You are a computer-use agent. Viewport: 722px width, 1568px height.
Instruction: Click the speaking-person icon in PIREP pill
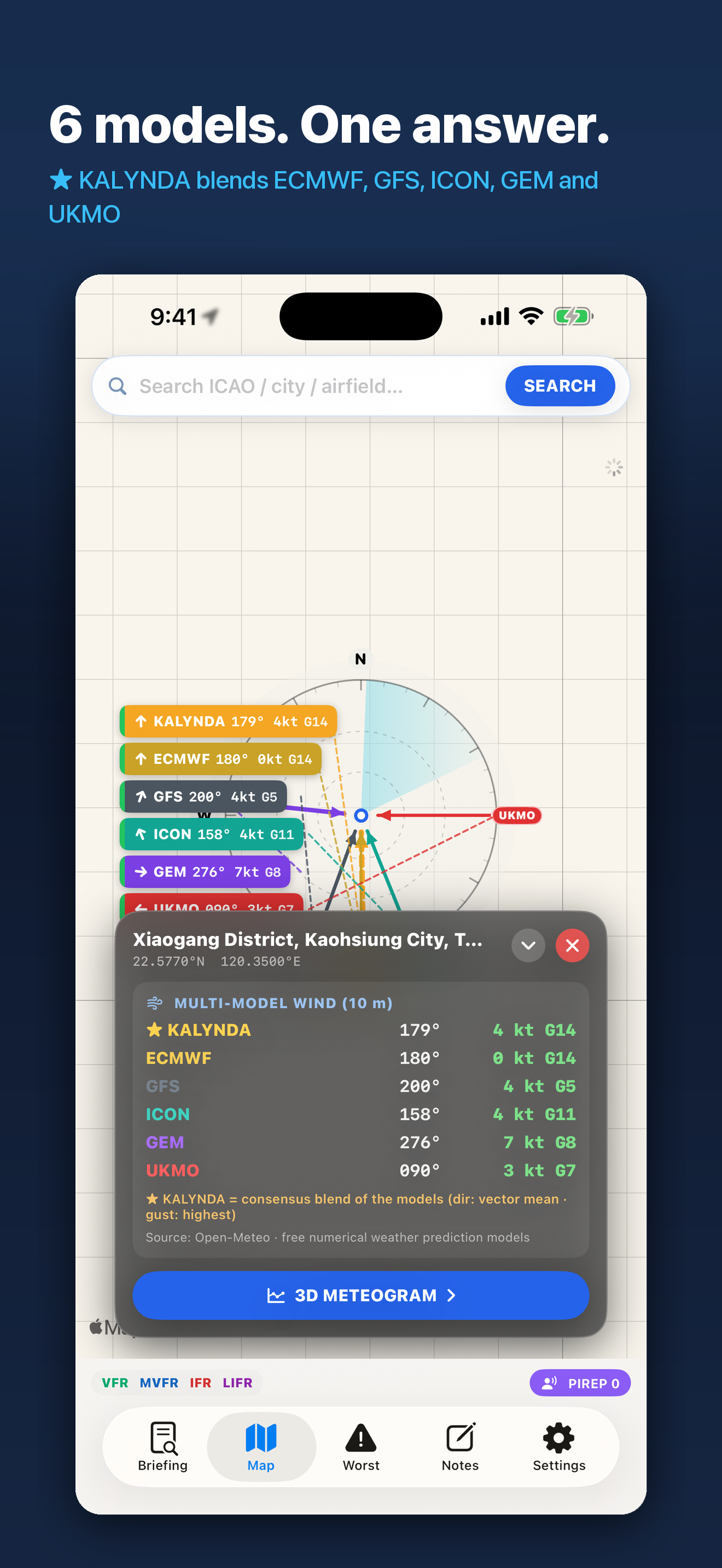549,1383
